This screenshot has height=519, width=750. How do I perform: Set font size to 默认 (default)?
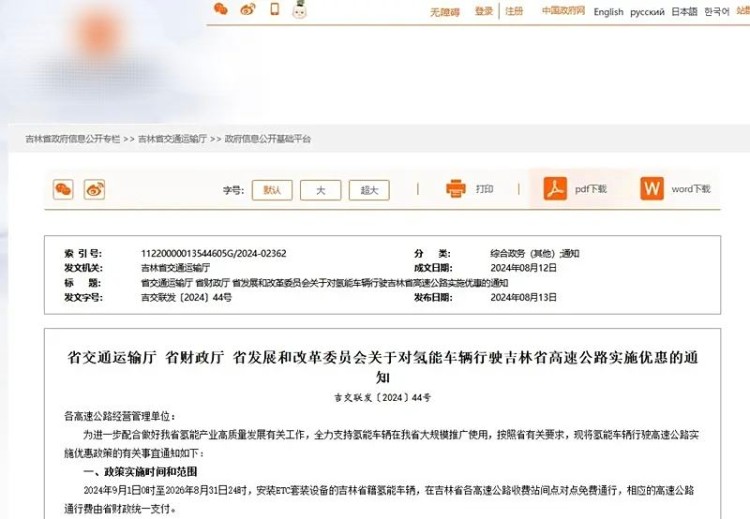coord(272,190)
